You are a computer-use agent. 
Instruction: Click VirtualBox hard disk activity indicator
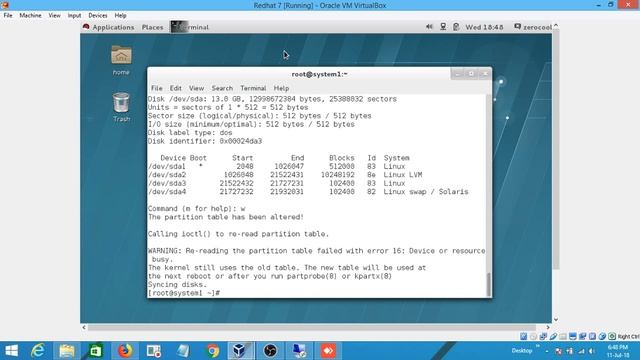click(x=524, y=336)
